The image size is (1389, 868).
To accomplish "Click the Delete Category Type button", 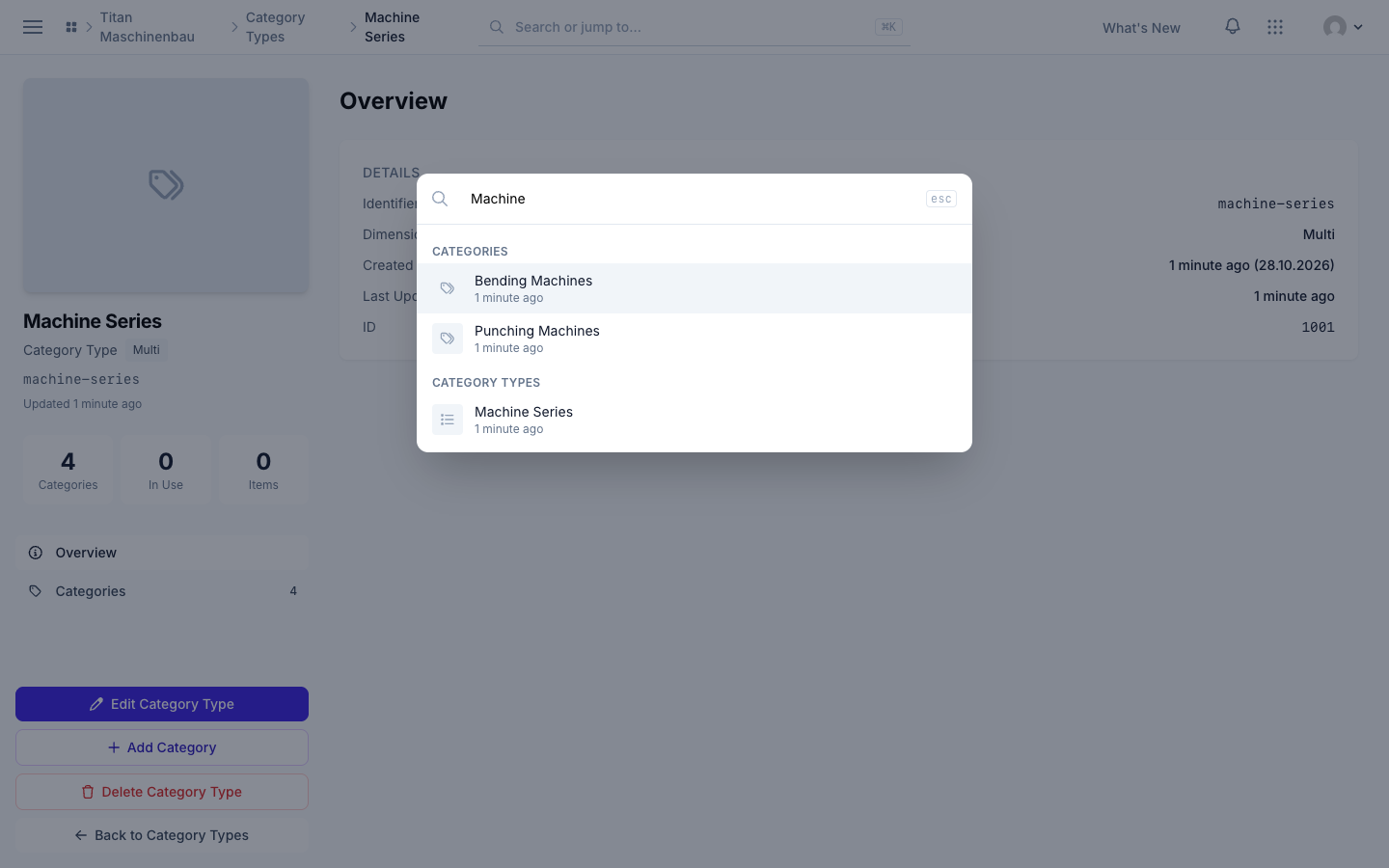I will click(162, 792).
